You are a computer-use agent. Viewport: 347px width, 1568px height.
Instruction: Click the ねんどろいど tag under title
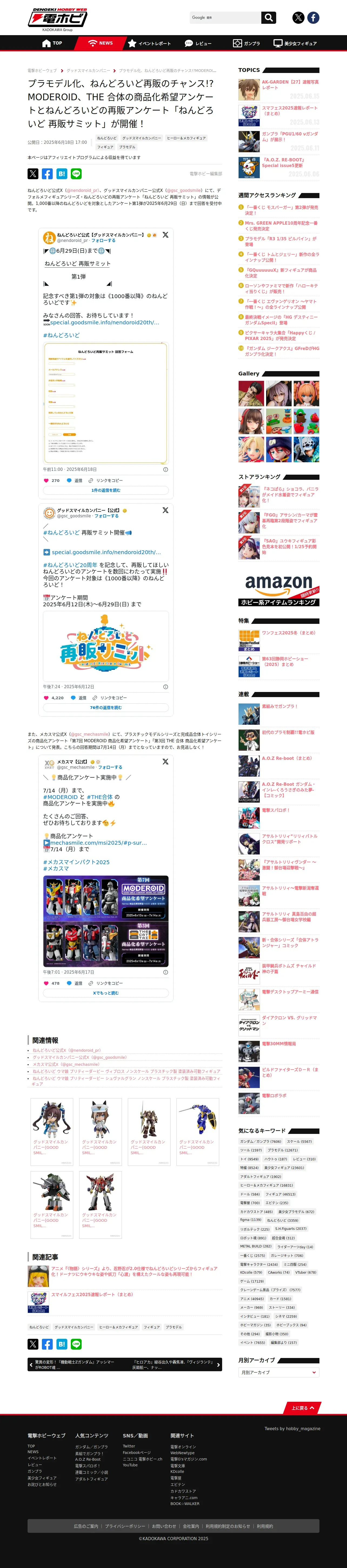[x=106, y=138]
